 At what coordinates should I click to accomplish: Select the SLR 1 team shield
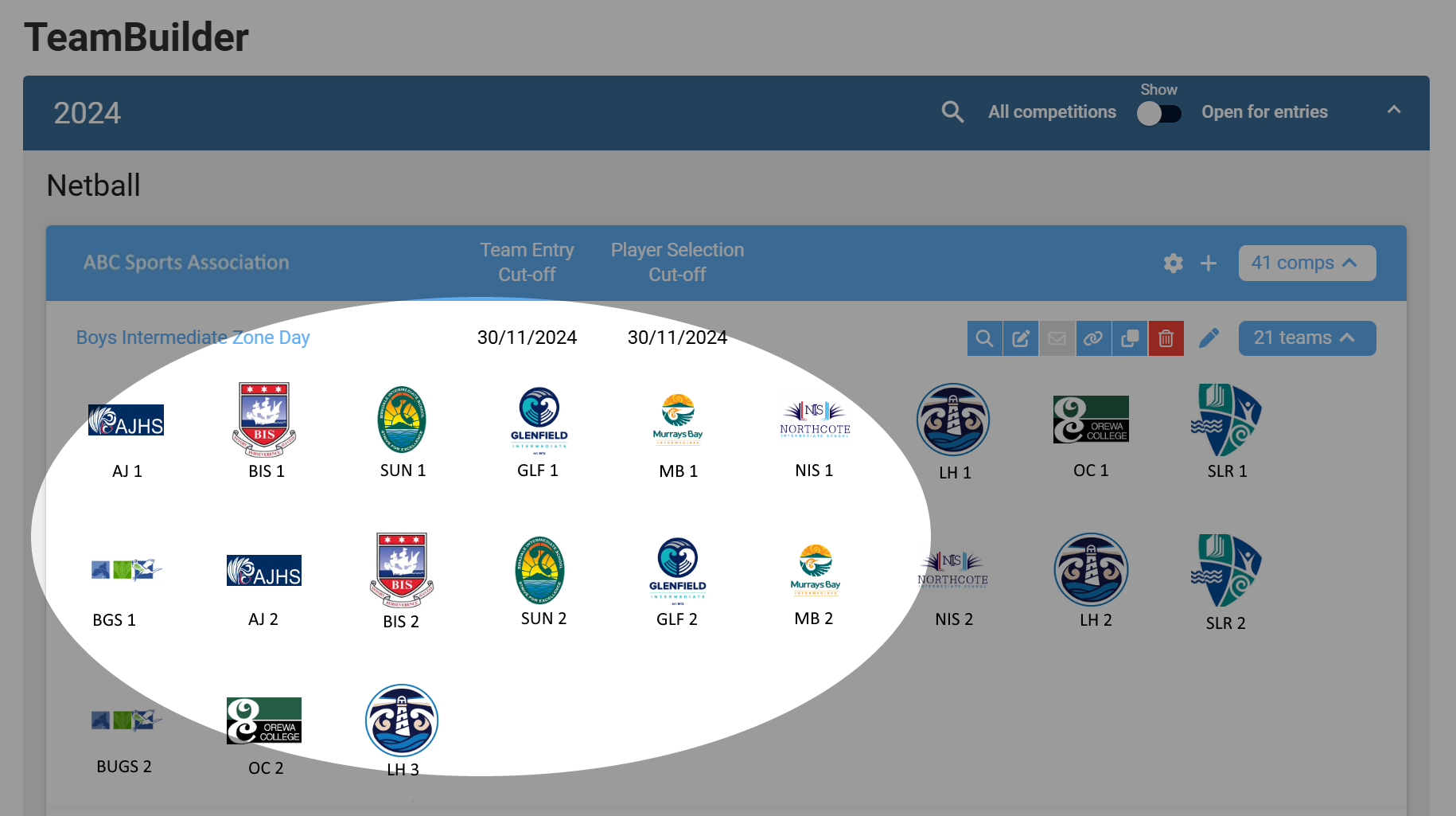[1226, 420]
